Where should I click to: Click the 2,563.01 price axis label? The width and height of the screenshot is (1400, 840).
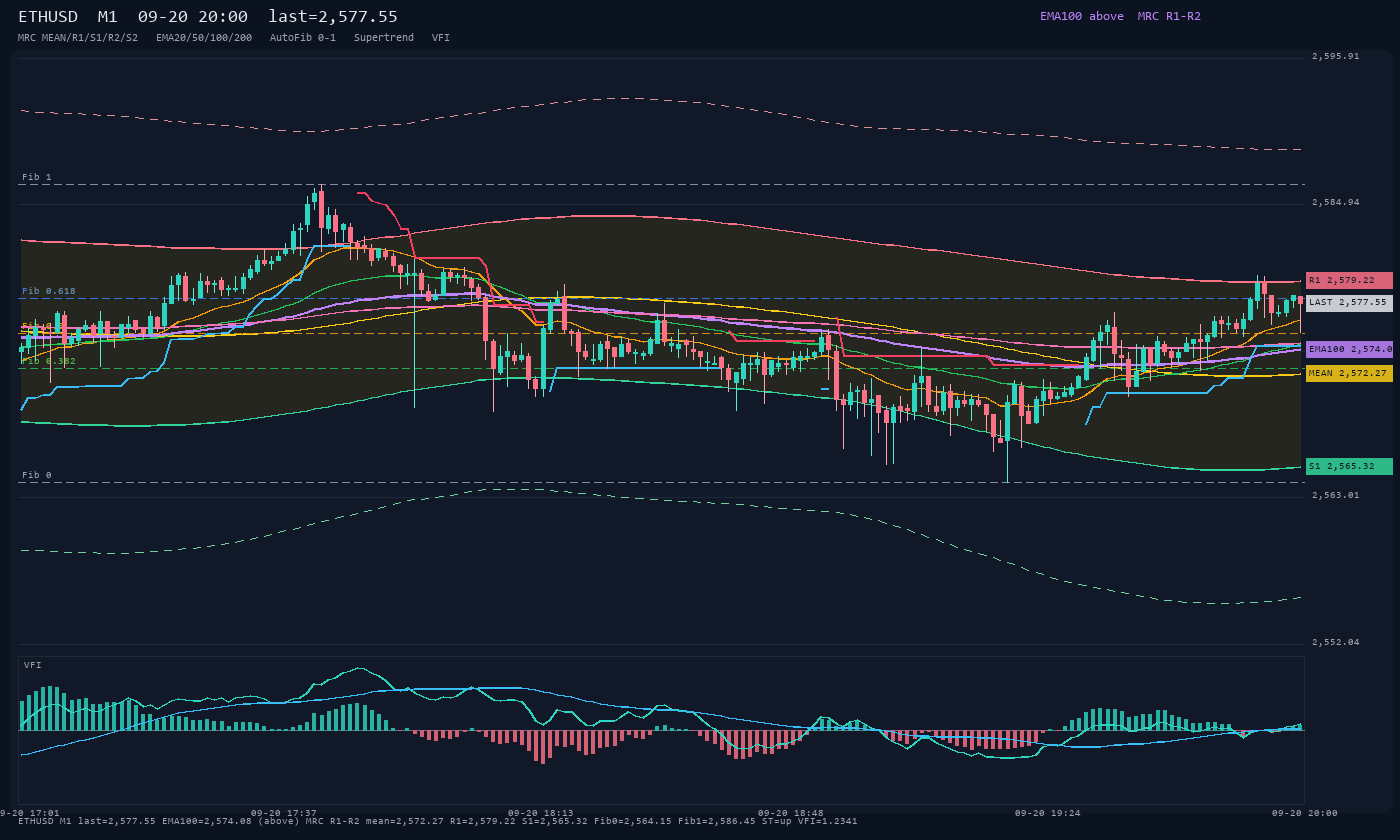point(1336,495)
